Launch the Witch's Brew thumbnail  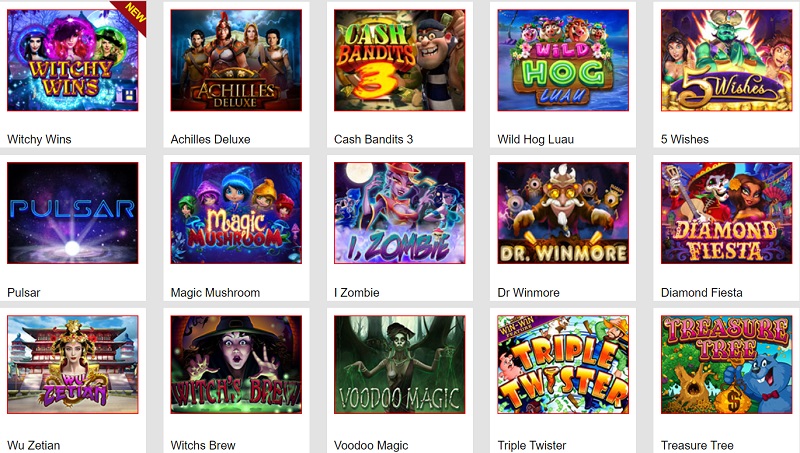click(236, 365)
